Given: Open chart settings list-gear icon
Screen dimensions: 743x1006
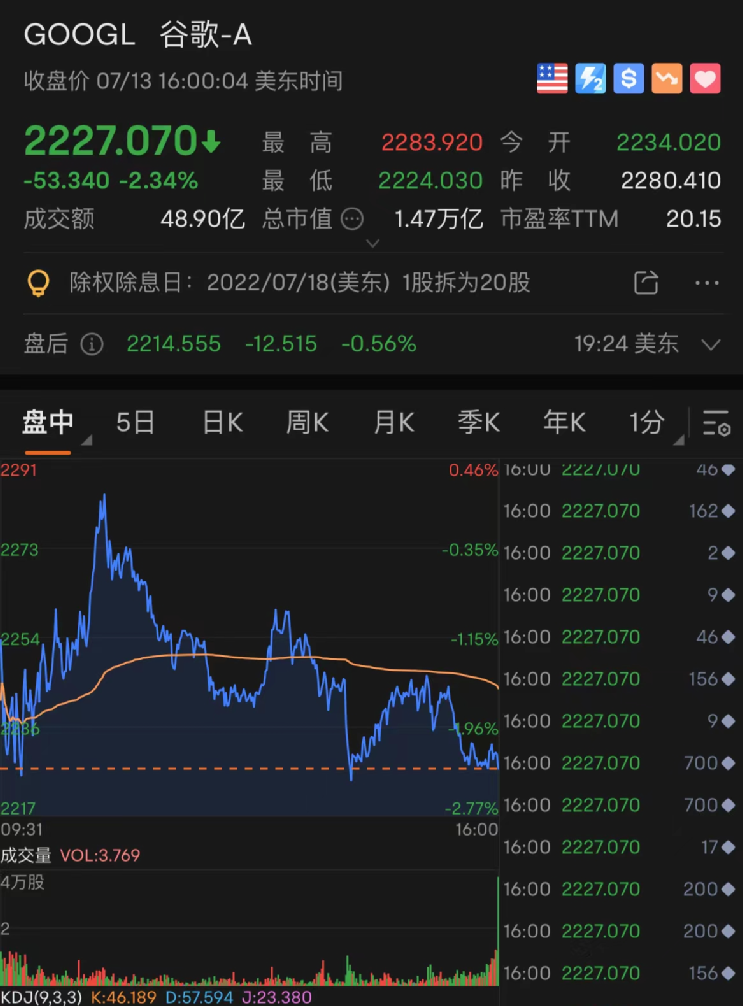Looking at the screenshot, I should coord(716,423).
